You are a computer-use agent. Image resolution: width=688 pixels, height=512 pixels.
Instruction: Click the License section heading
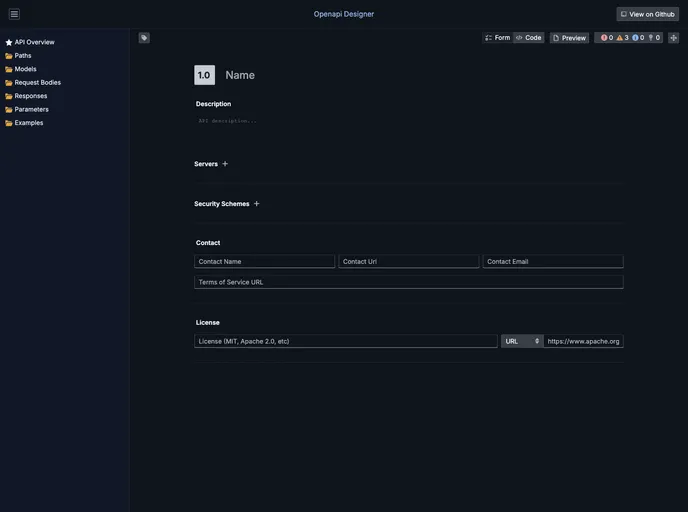point(208,322)
